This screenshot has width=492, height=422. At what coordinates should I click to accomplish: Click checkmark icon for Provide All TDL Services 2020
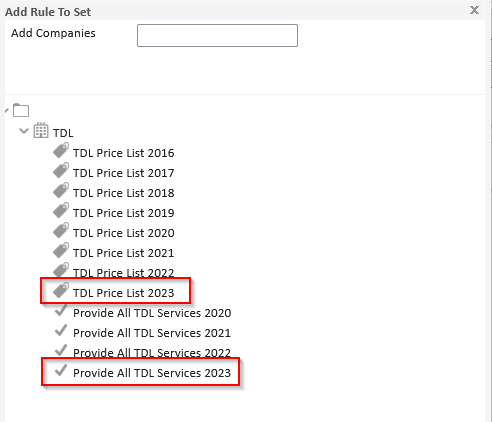(x=61, y=310)
